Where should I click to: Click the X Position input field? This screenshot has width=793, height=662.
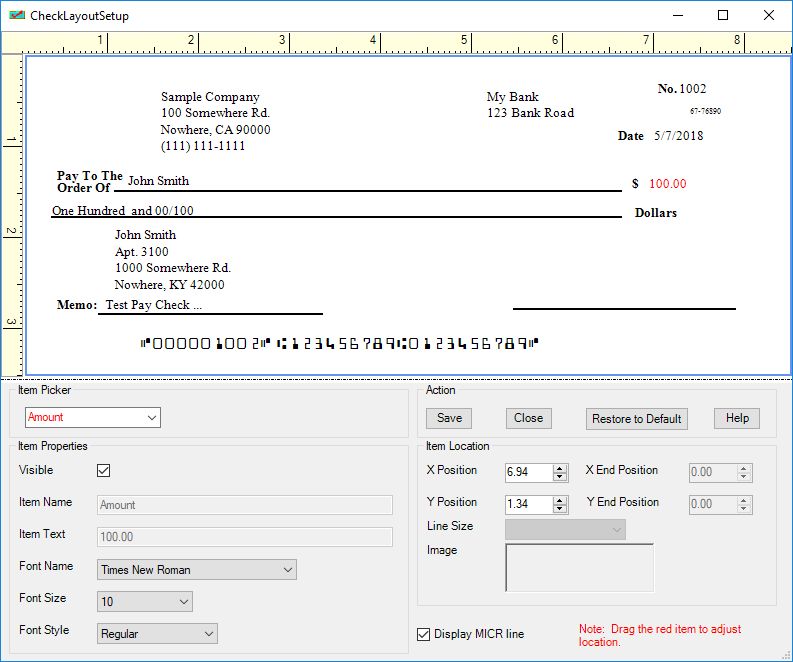pyautogui.click(x=528, y=472)
